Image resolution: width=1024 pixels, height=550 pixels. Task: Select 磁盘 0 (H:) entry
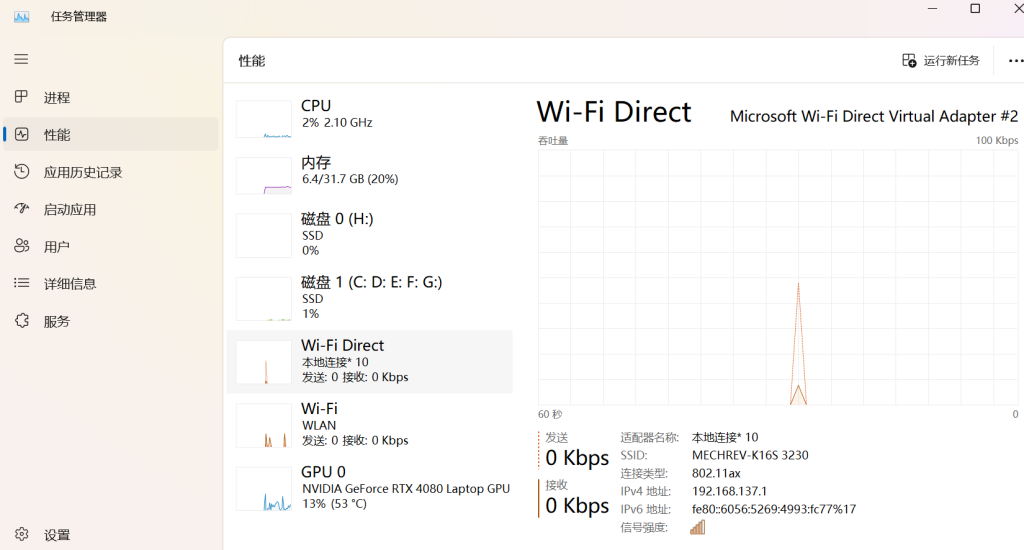tap(370, 235)
